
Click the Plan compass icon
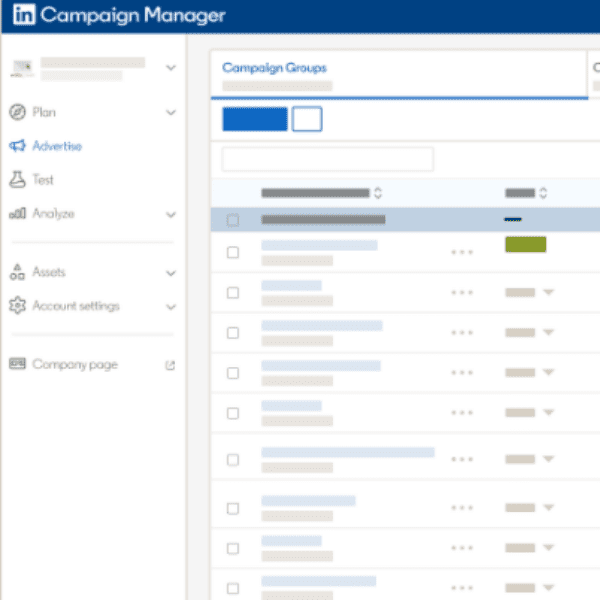point(17,113)
